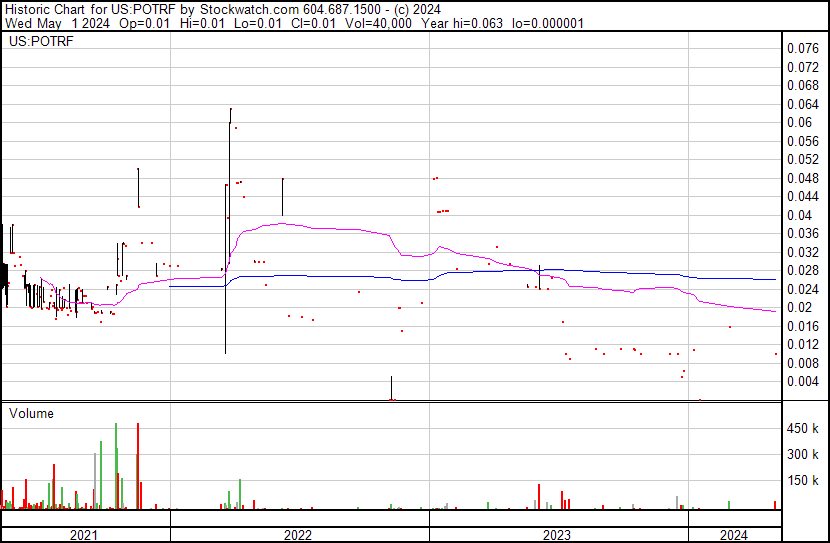This screenshot has width=830, height=543.
Task: Click the Cl=0.01 close price in header
Action: click(313, 23)
